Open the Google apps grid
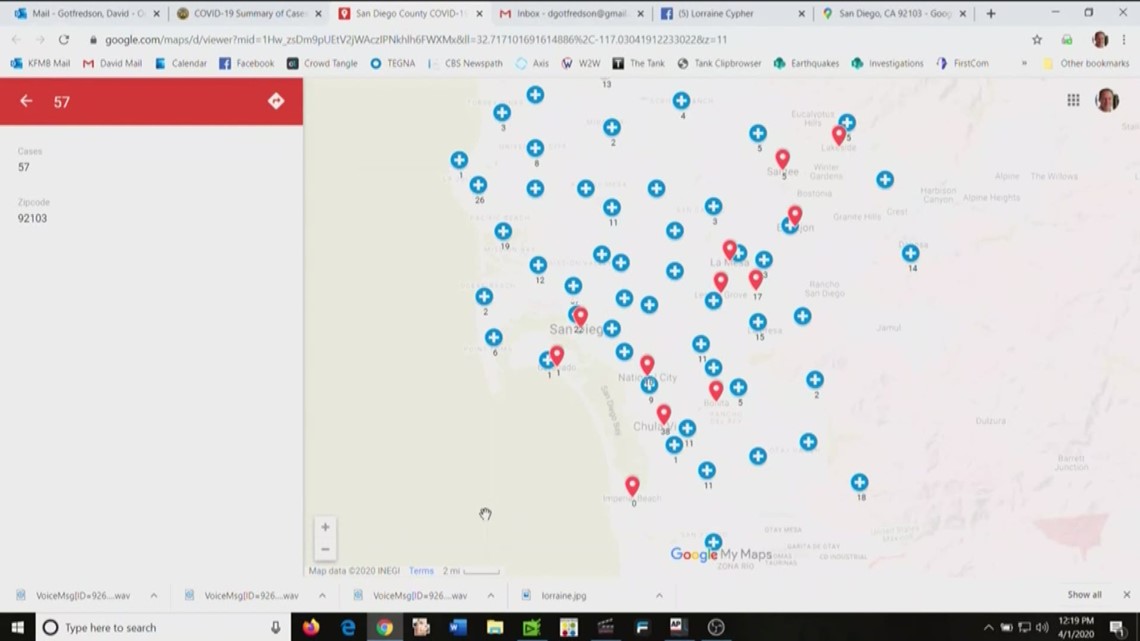The height and width of the screenshot is (641, 1140). click(1073, 100)
